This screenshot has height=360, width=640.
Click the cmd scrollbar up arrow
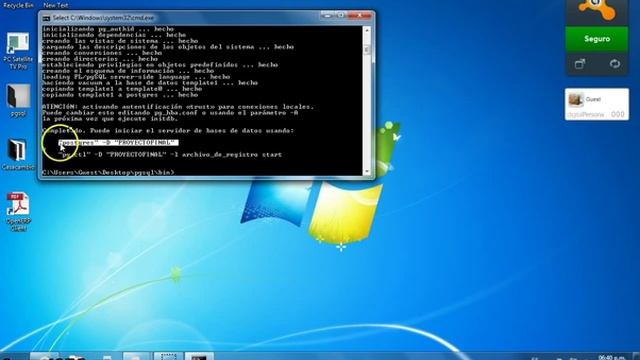pyautogui.click(x=367, y=30)
